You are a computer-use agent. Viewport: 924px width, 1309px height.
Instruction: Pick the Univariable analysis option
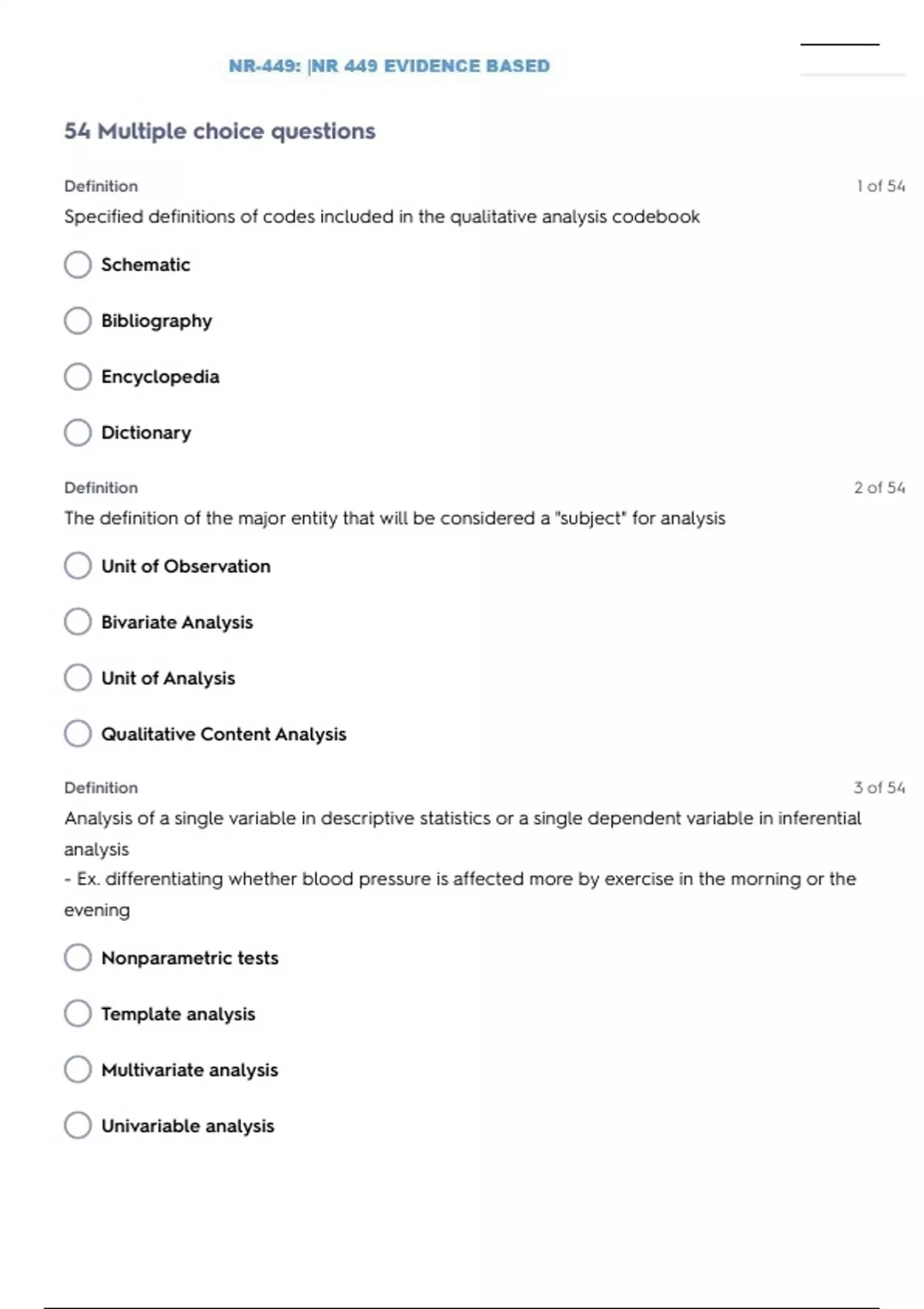(78, 1126)
